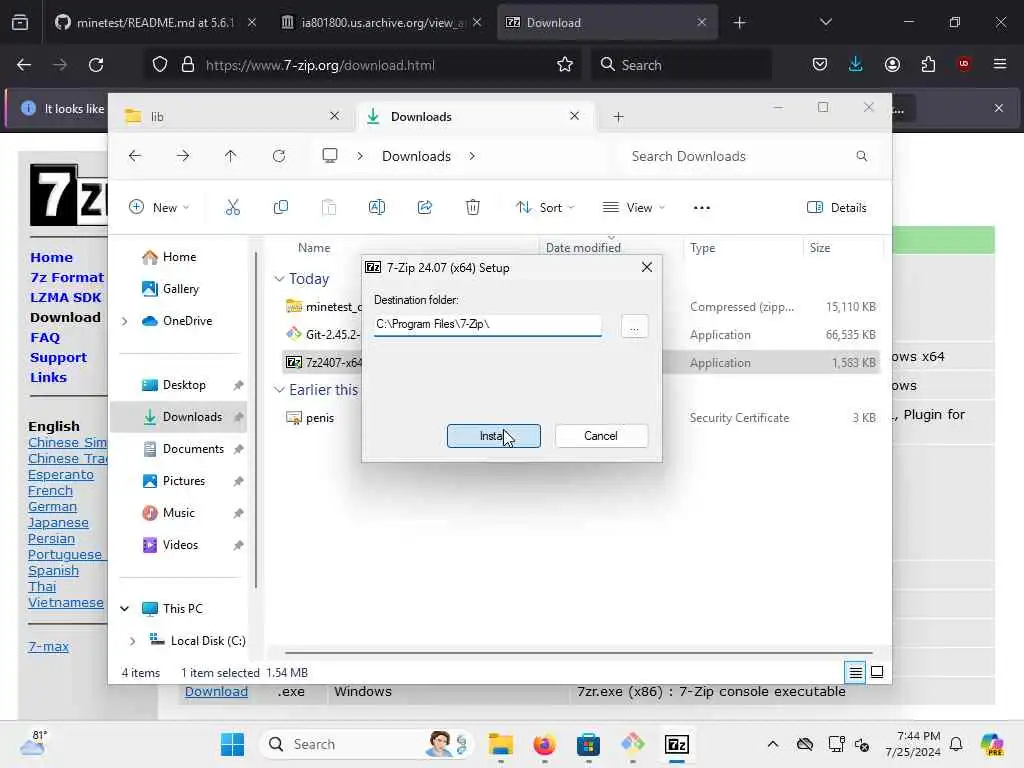Image resolution: width=1024 pixels, height=768 pixels.
Task: Click the This PC monitor breadcrumb icon
Action: pyautogui.click(x=330, y=155)
